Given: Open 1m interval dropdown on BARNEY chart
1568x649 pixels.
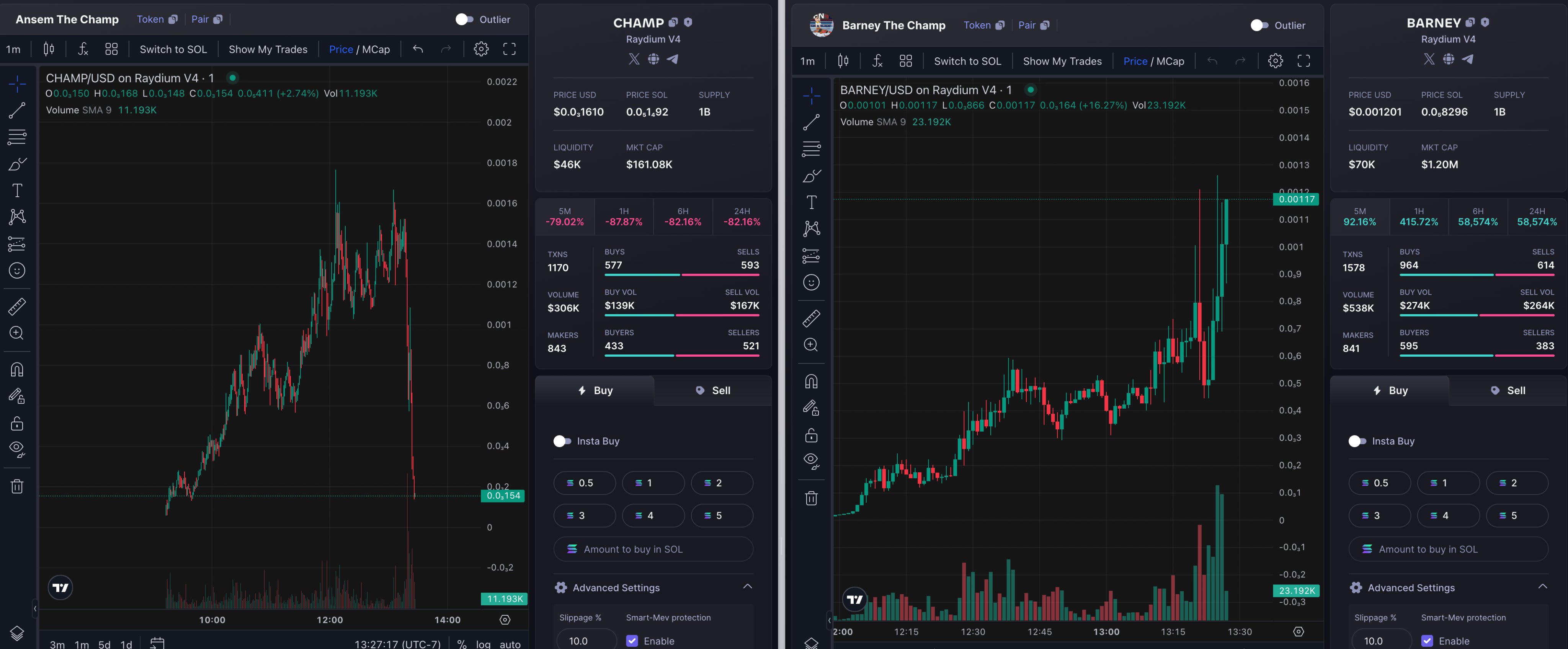Looking at the screenshot, I should tap(807, 61).
